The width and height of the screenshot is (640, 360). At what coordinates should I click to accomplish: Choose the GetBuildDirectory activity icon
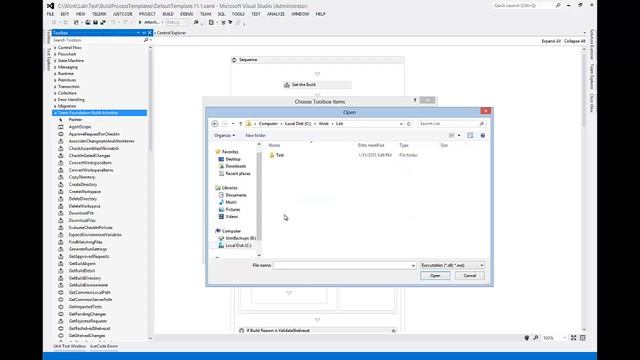click(61, 278)
